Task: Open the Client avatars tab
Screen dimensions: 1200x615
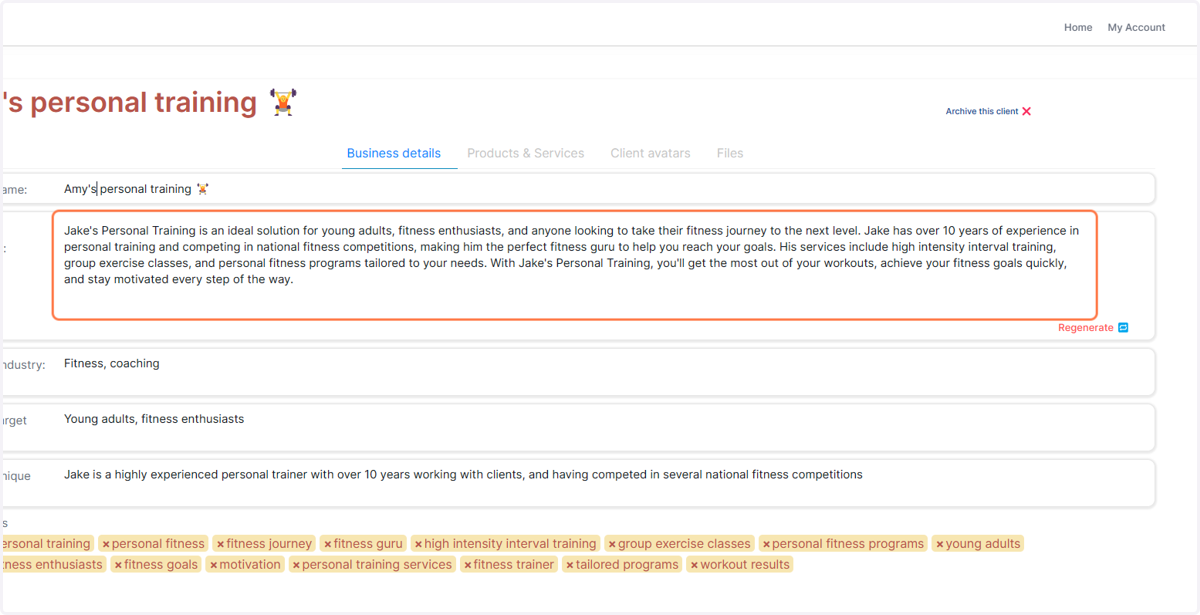Action: pos(651,153)
